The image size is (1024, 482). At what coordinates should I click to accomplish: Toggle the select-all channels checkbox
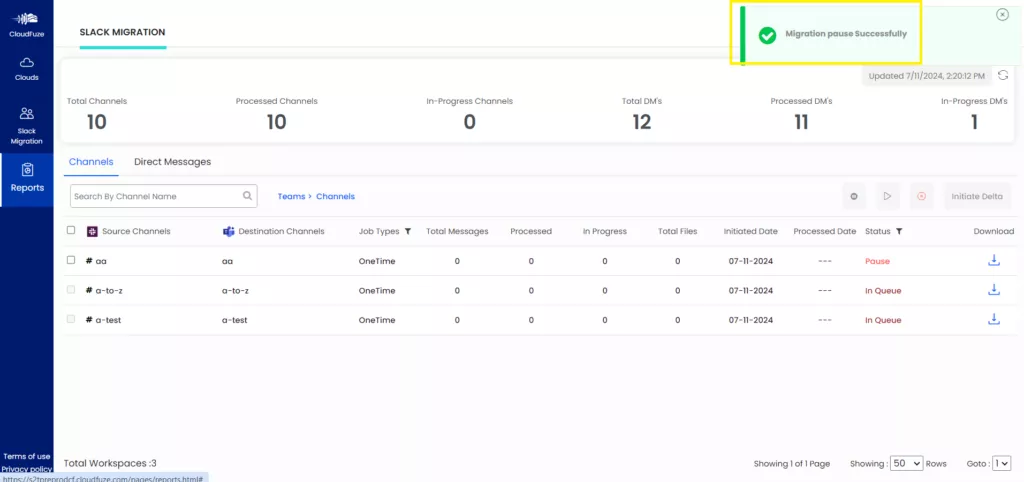[71, 230]
